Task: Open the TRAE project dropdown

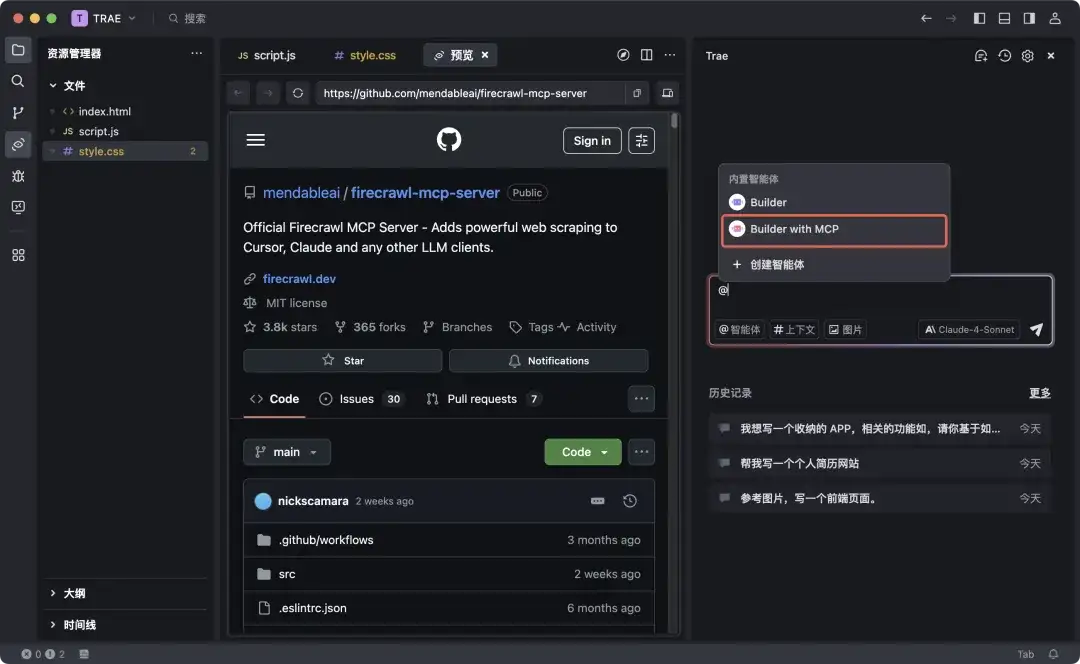Action: (103, 19)
